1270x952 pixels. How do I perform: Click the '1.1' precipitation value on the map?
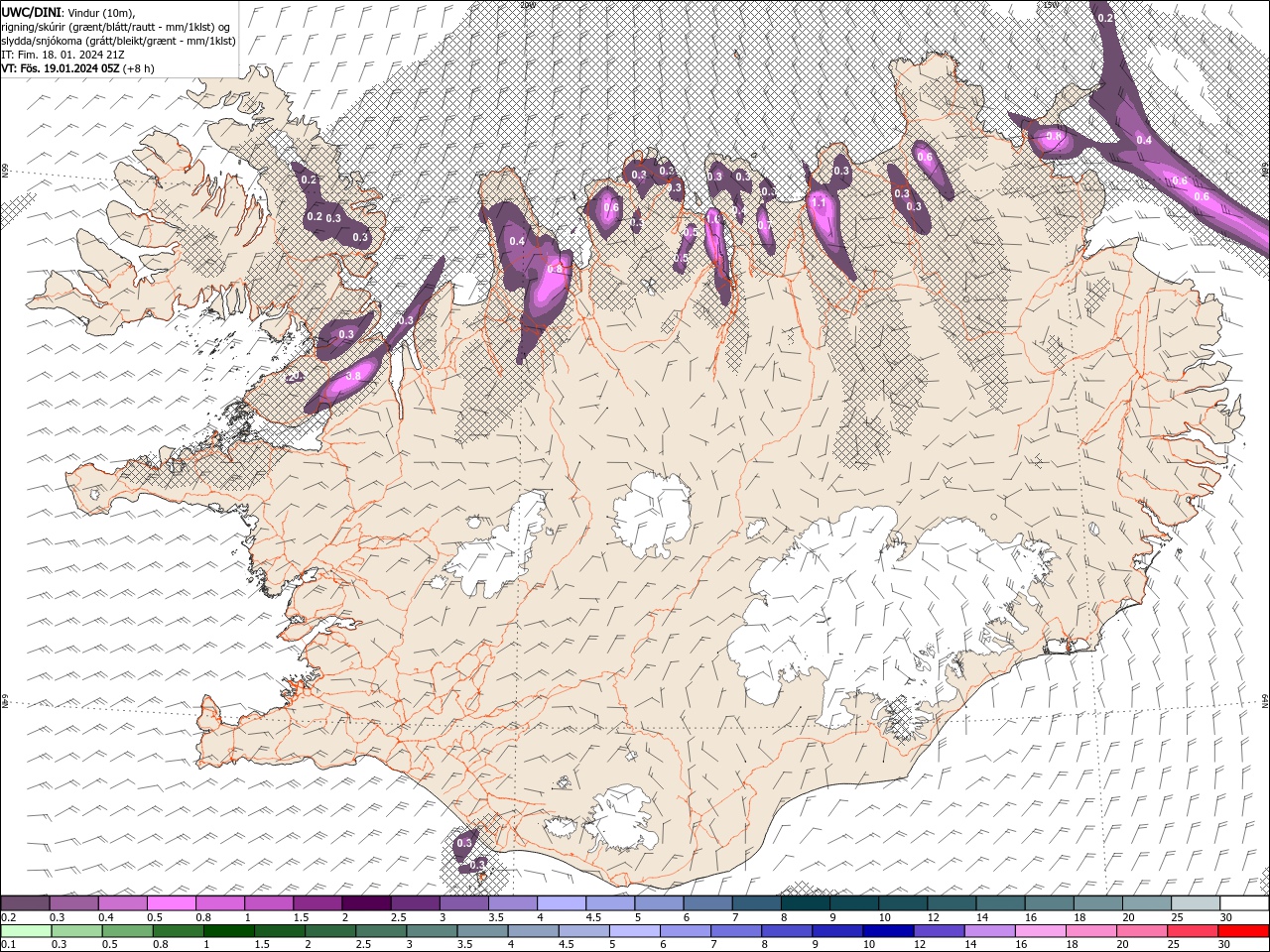819,201
